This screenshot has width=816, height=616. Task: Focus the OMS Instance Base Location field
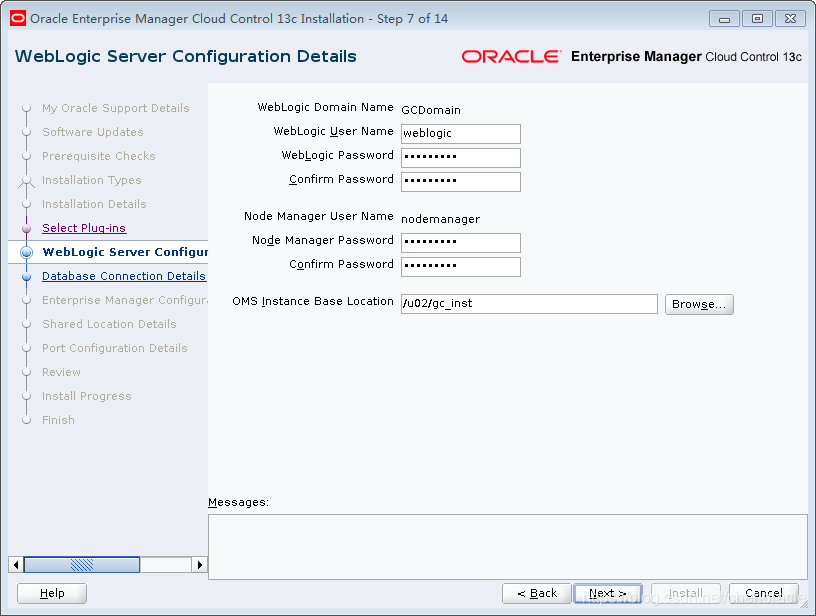click(x=529, y=304)
